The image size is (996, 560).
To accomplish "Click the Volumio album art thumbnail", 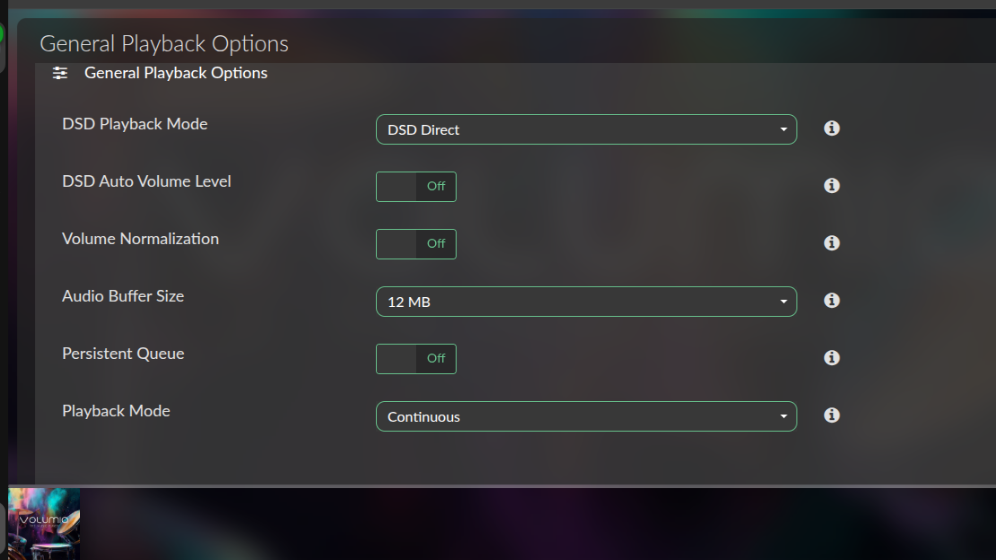I will pos(44,524).
